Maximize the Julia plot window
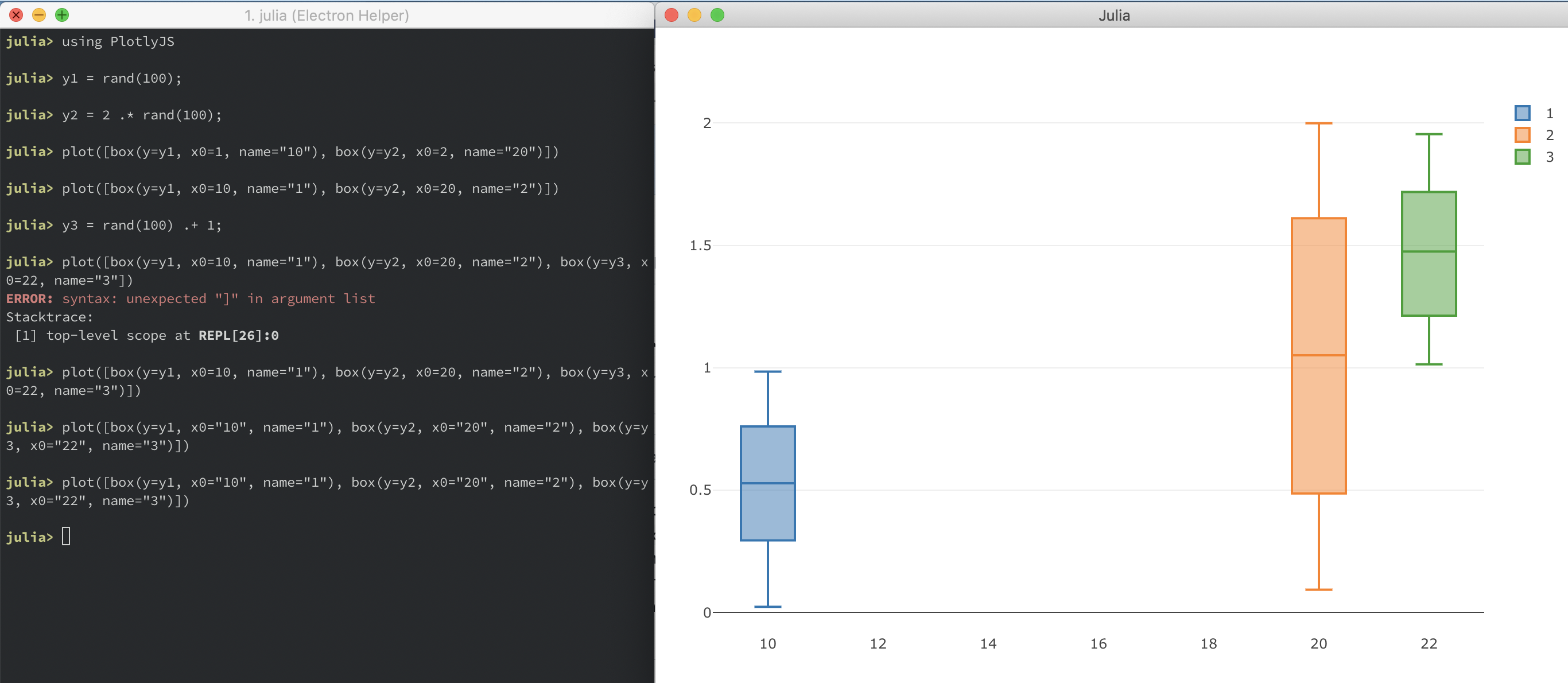This screenshot has width=1568, height=683. 717,15
